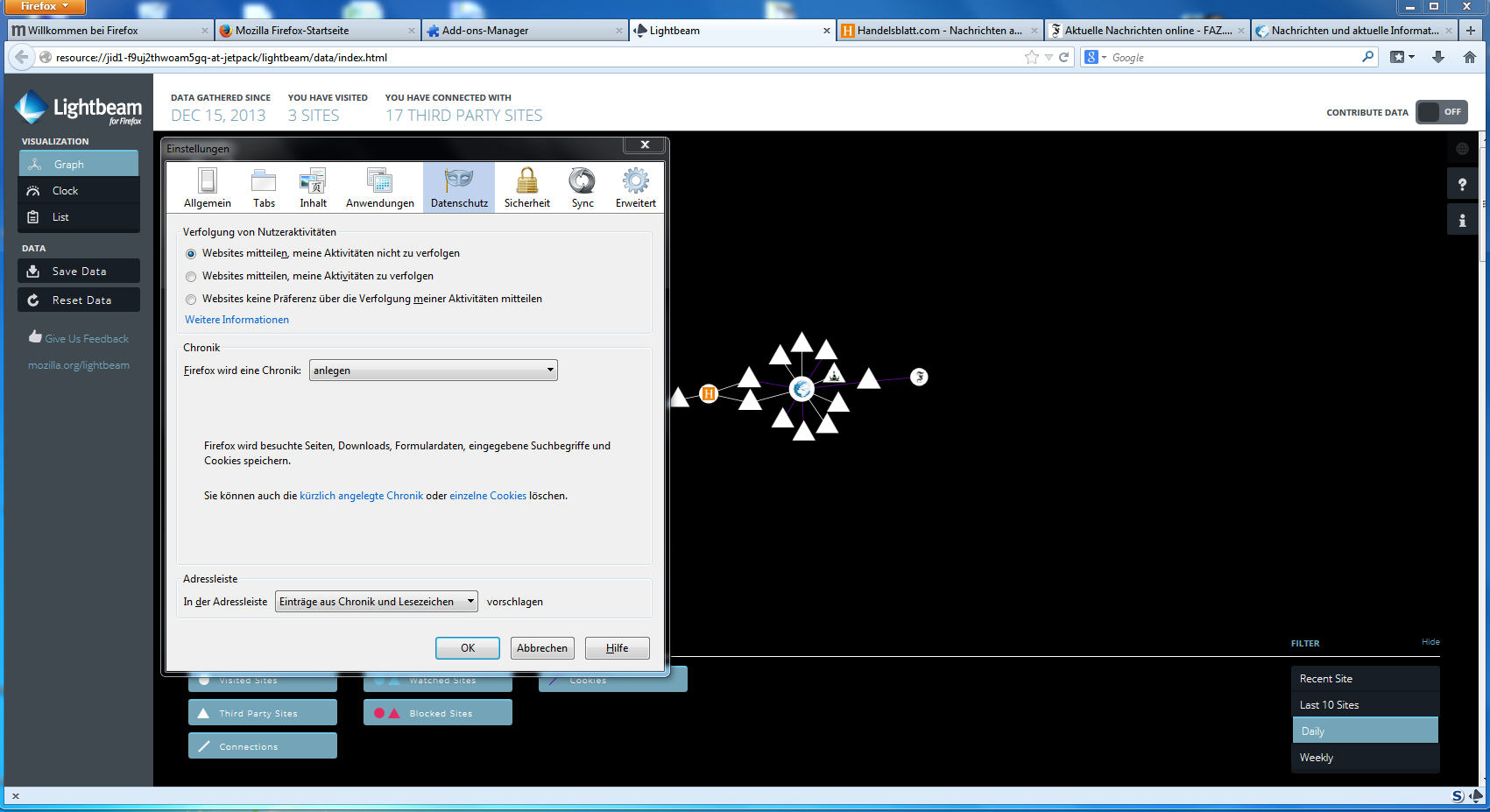The width and height of the screenshot is (1490, 812).
Task: Close the add-on bar with X
Action: pos(16,796)
